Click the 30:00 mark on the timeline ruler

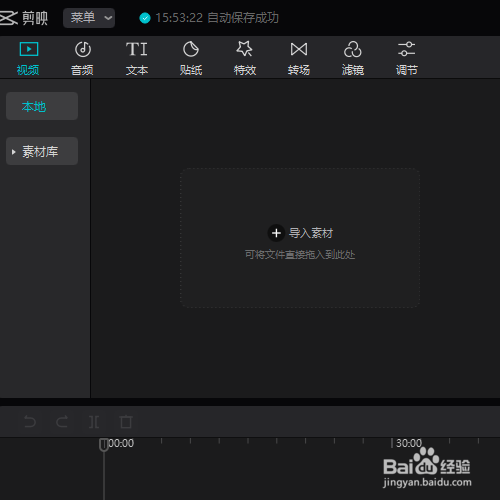click(x=409, y=443)
